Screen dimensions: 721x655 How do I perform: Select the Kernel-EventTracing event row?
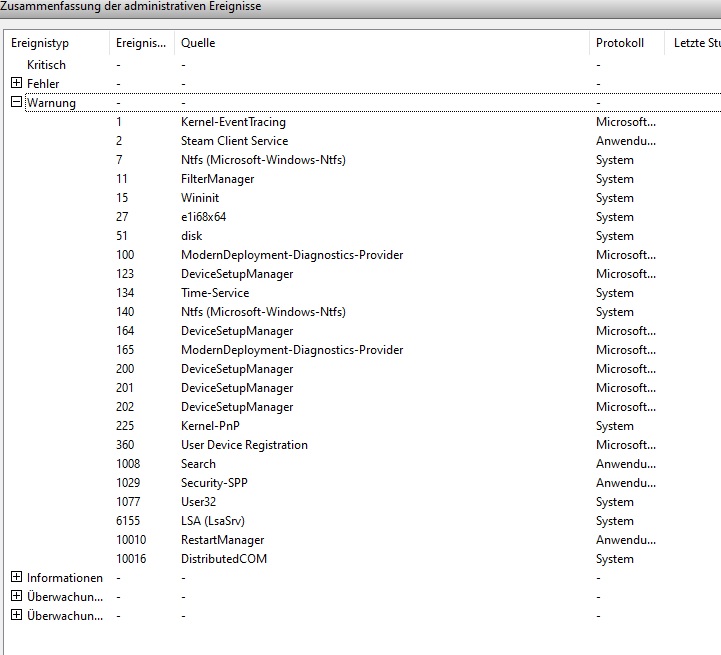(362, 122)
